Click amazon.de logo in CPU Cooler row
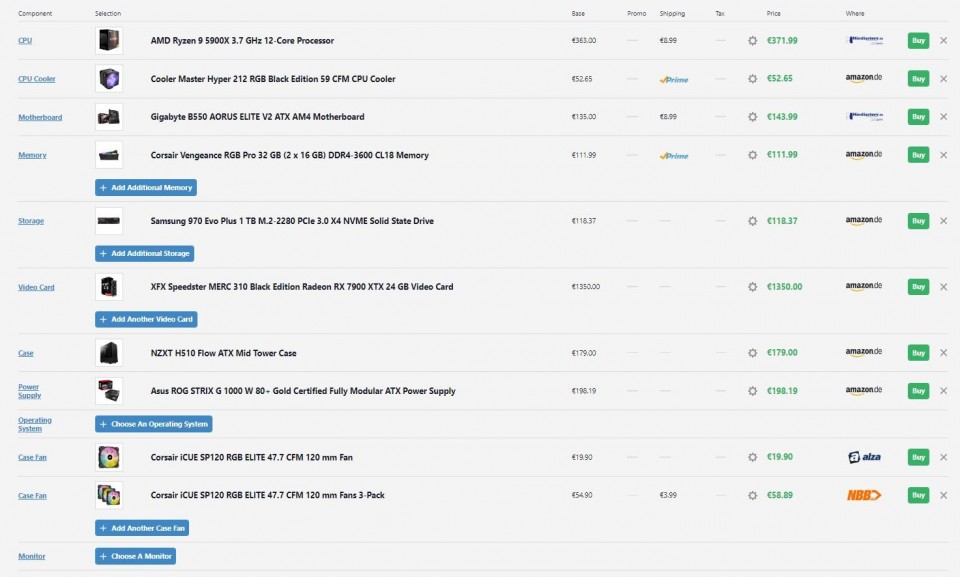 click(864, 78)
